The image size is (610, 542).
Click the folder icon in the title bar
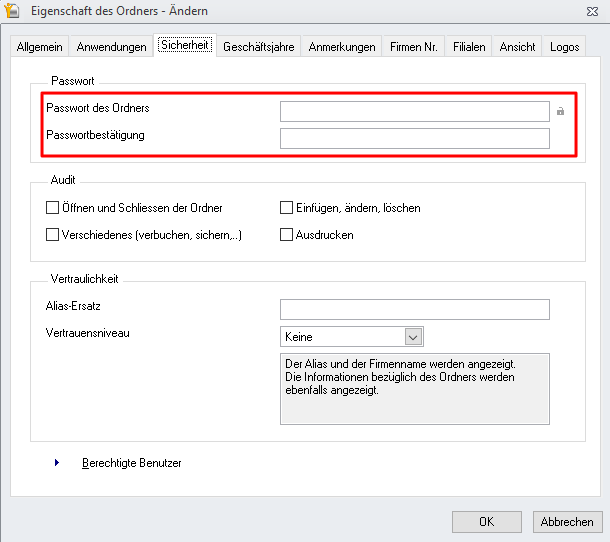[x=12, y=11]
